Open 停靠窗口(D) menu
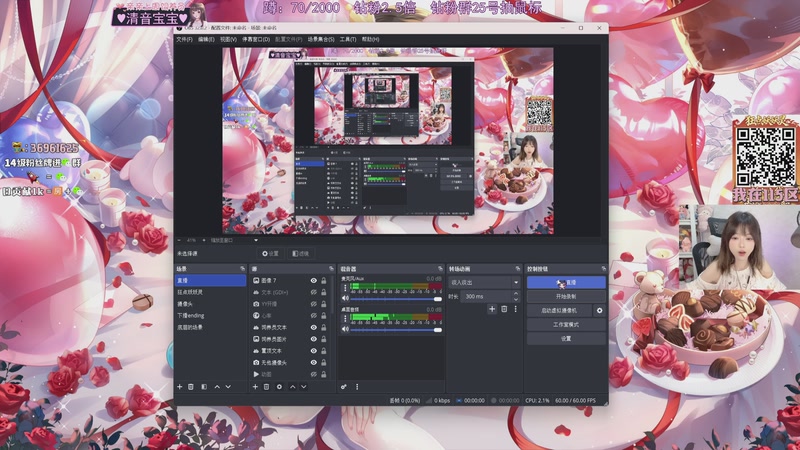 (x=256, y=39)
